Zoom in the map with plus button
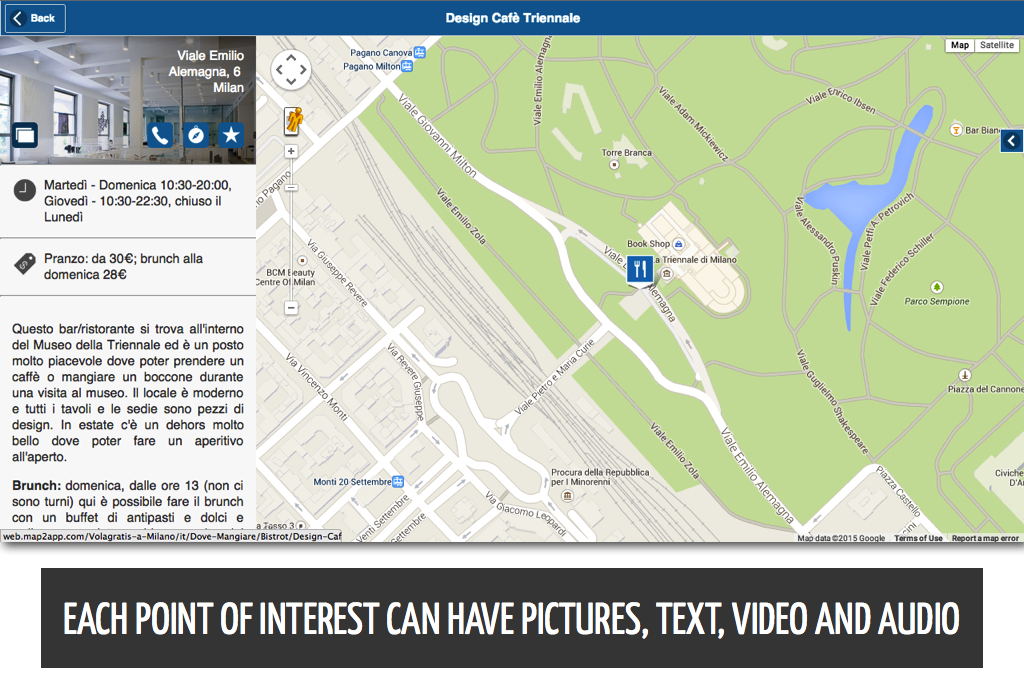The height and width of the screenshot is (700, 1024). tap(291, 151)
